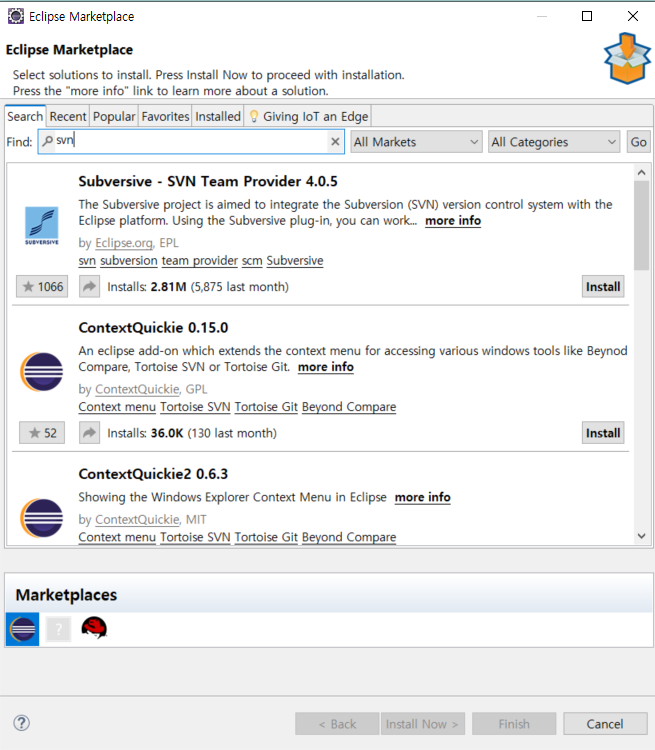The height and width of the screenshot is (750, 655).
Task: Click Beyond Compare tag under ContextQuickie 0.15.0
Action: coord(349,407)
